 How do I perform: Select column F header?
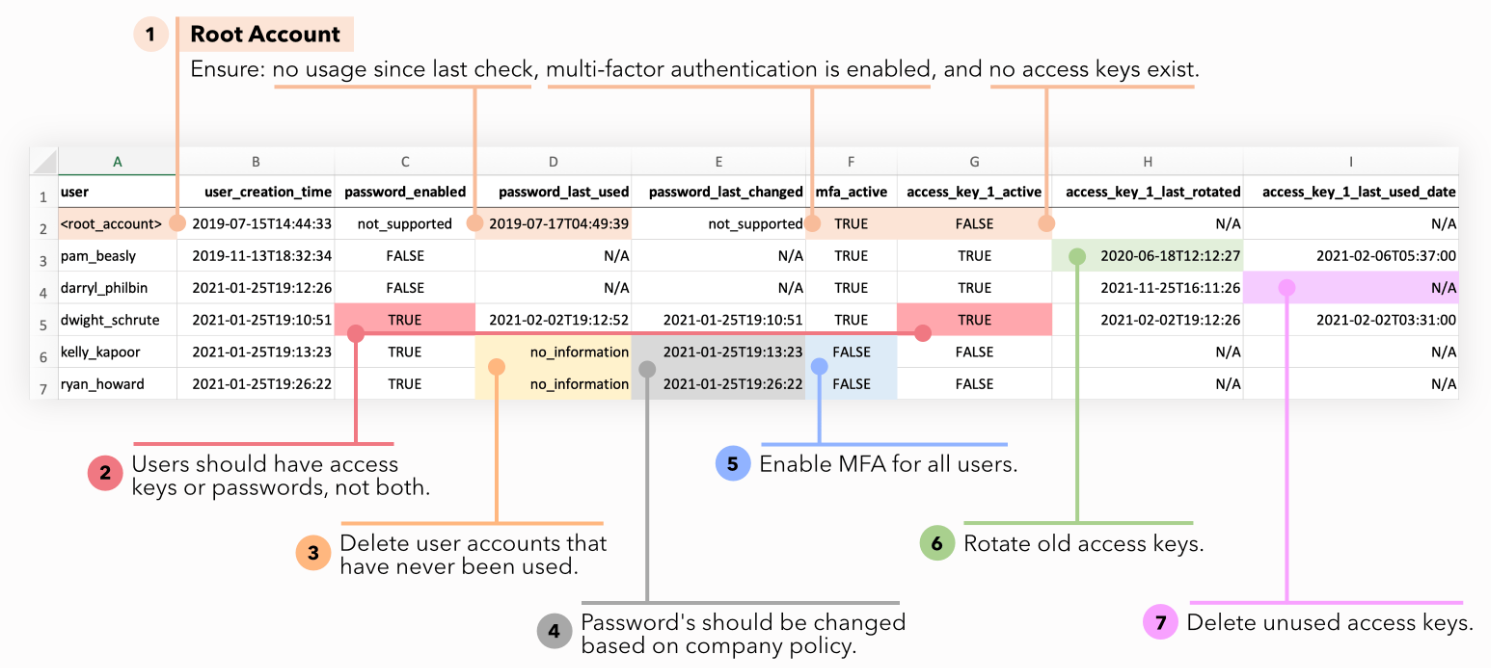[851, 161]
